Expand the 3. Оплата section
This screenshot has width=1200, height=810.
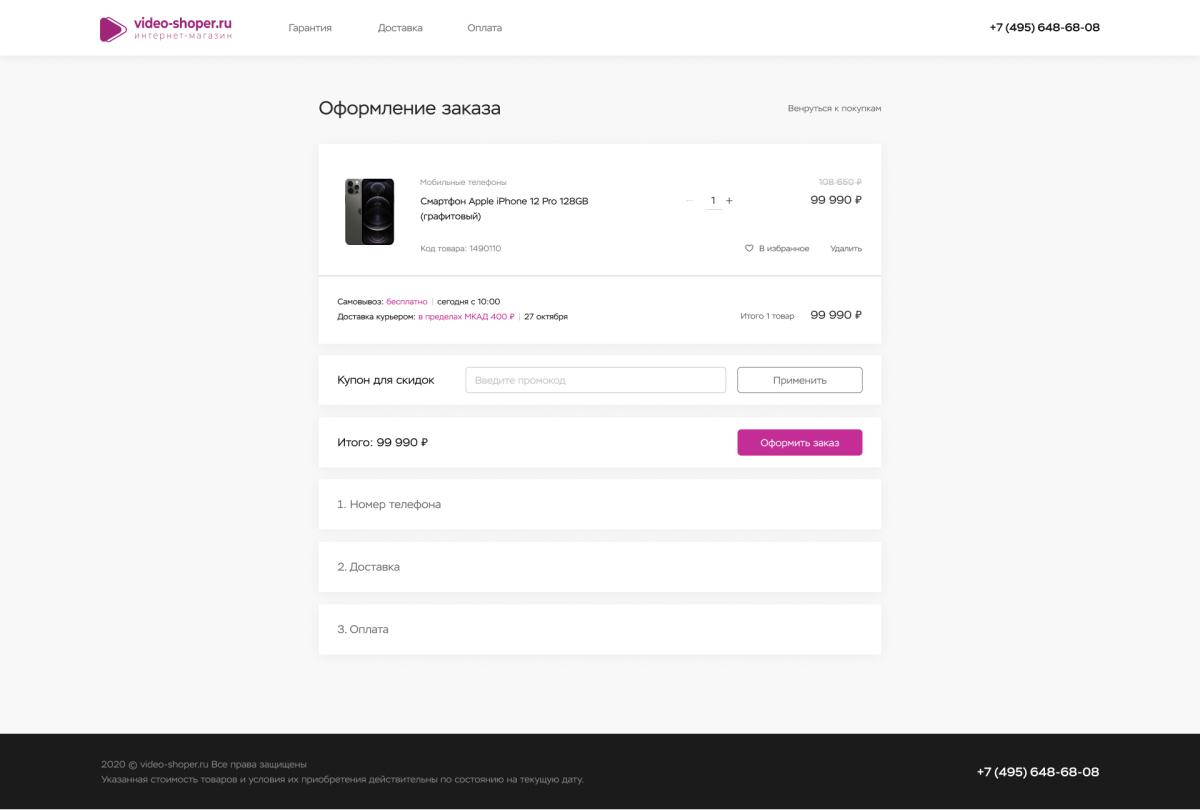(363, 629)
